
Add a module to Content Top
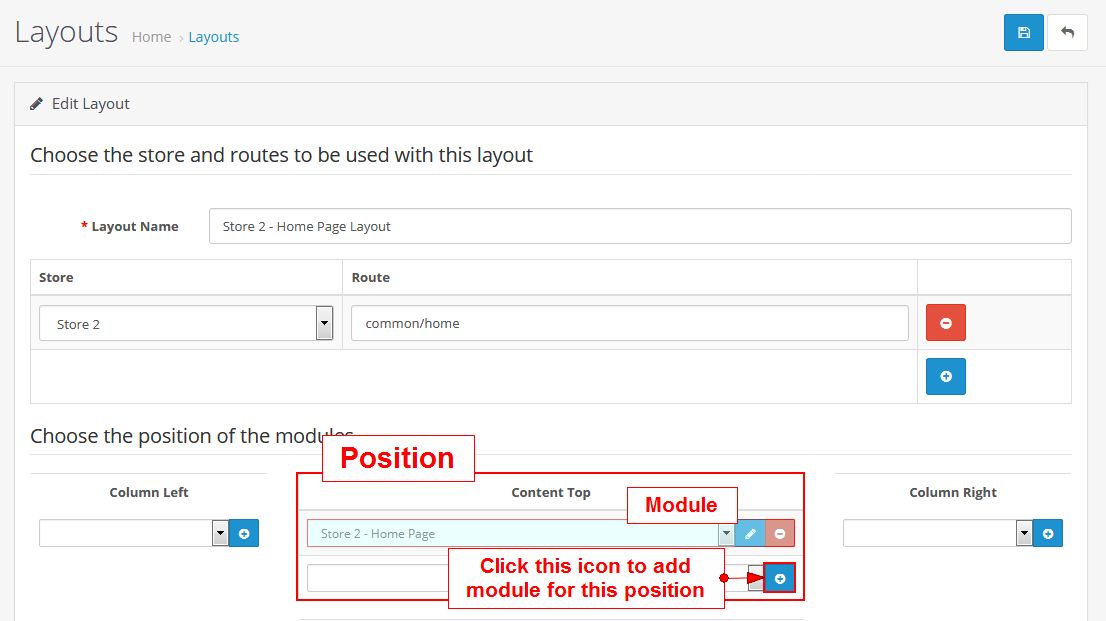click(x=779, y=578)
